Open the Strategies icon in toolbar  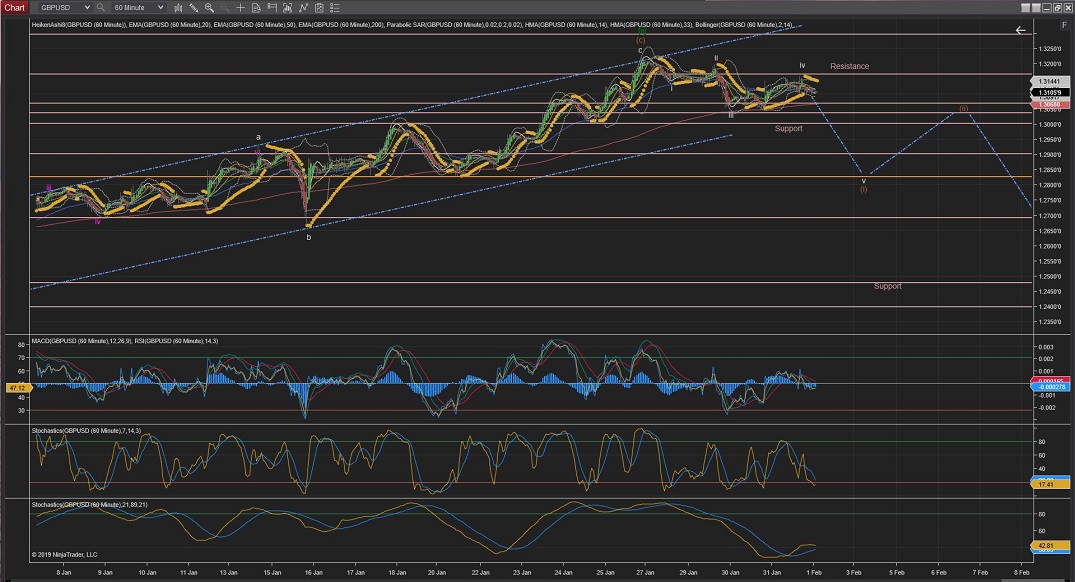pos(300,7)
